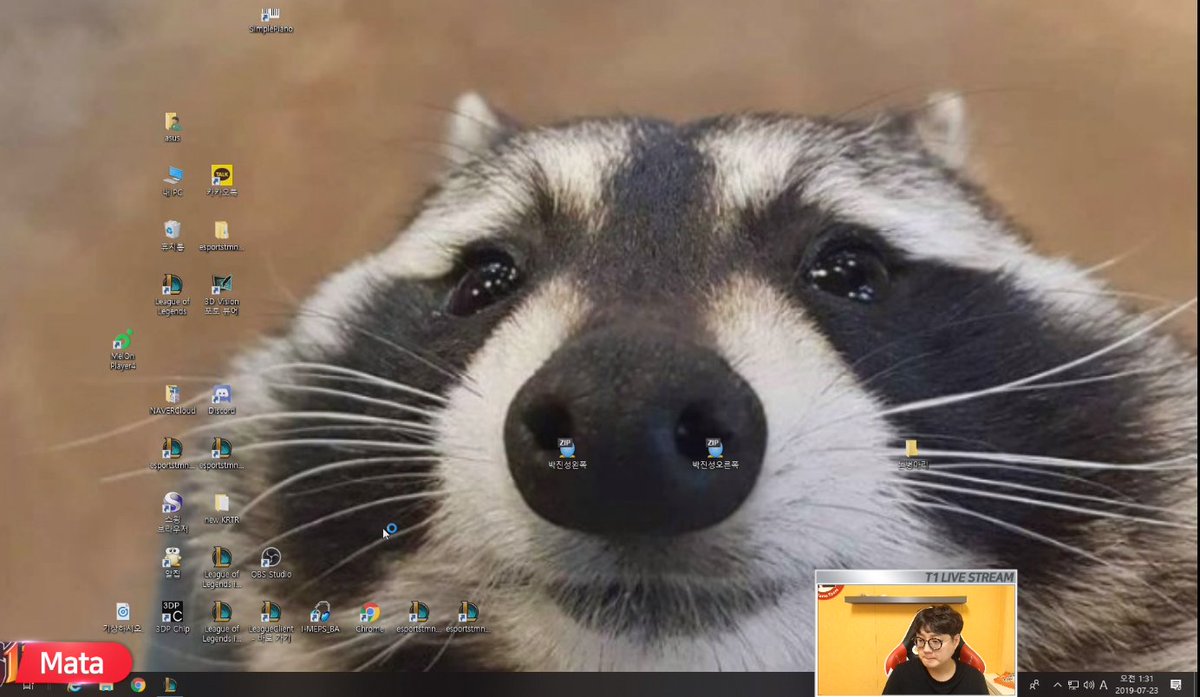Open the new KRTR folder
The height and width of the screenshot is (697, 1200).
click(222, 508)
